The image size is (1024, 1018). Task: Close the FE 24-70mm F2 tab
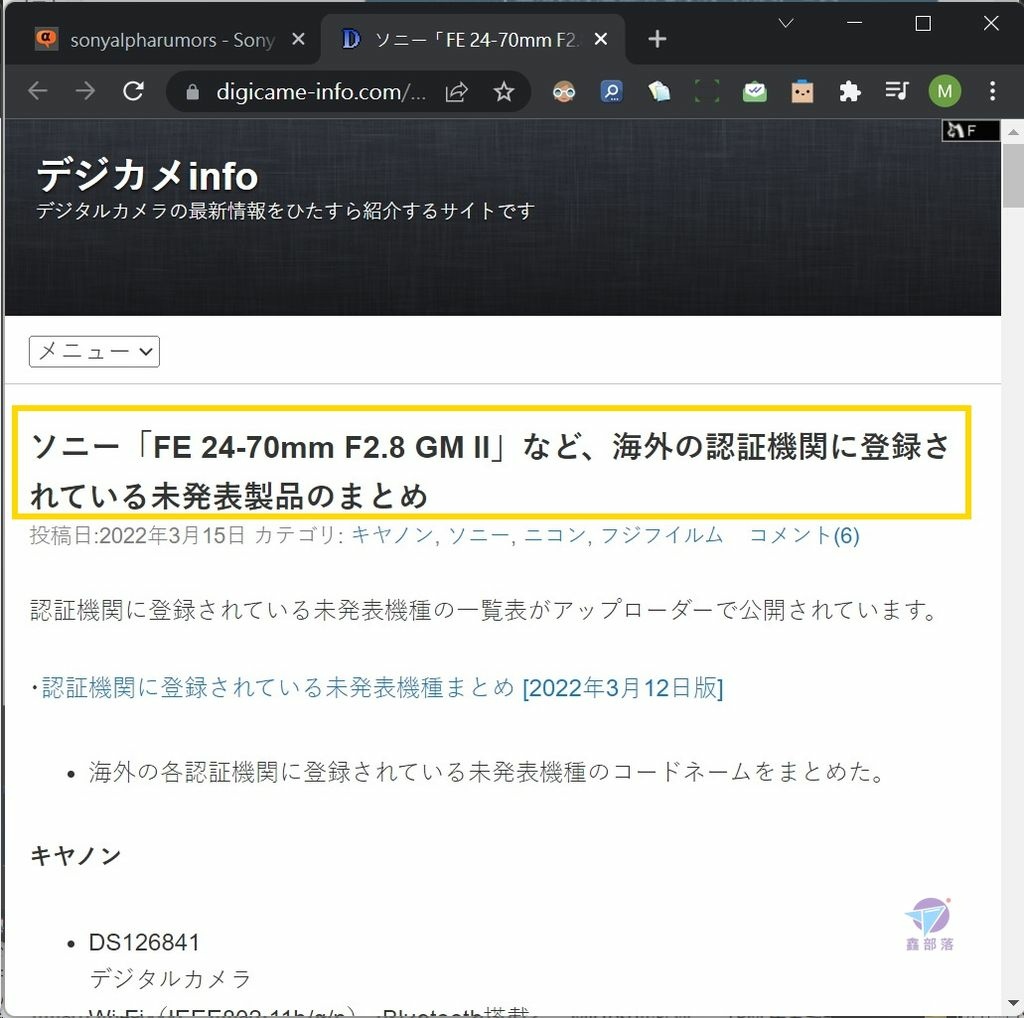tap(601, 39)
